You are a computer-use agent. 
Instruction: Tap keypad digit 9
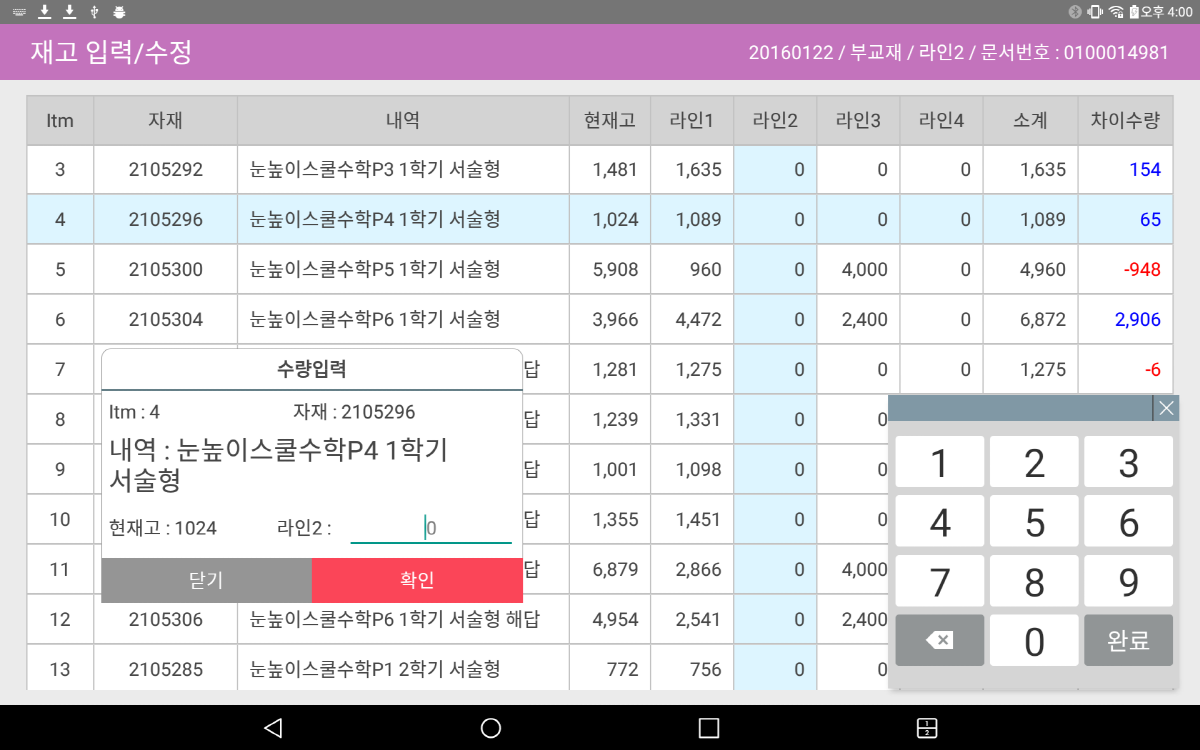(1129, 581)
